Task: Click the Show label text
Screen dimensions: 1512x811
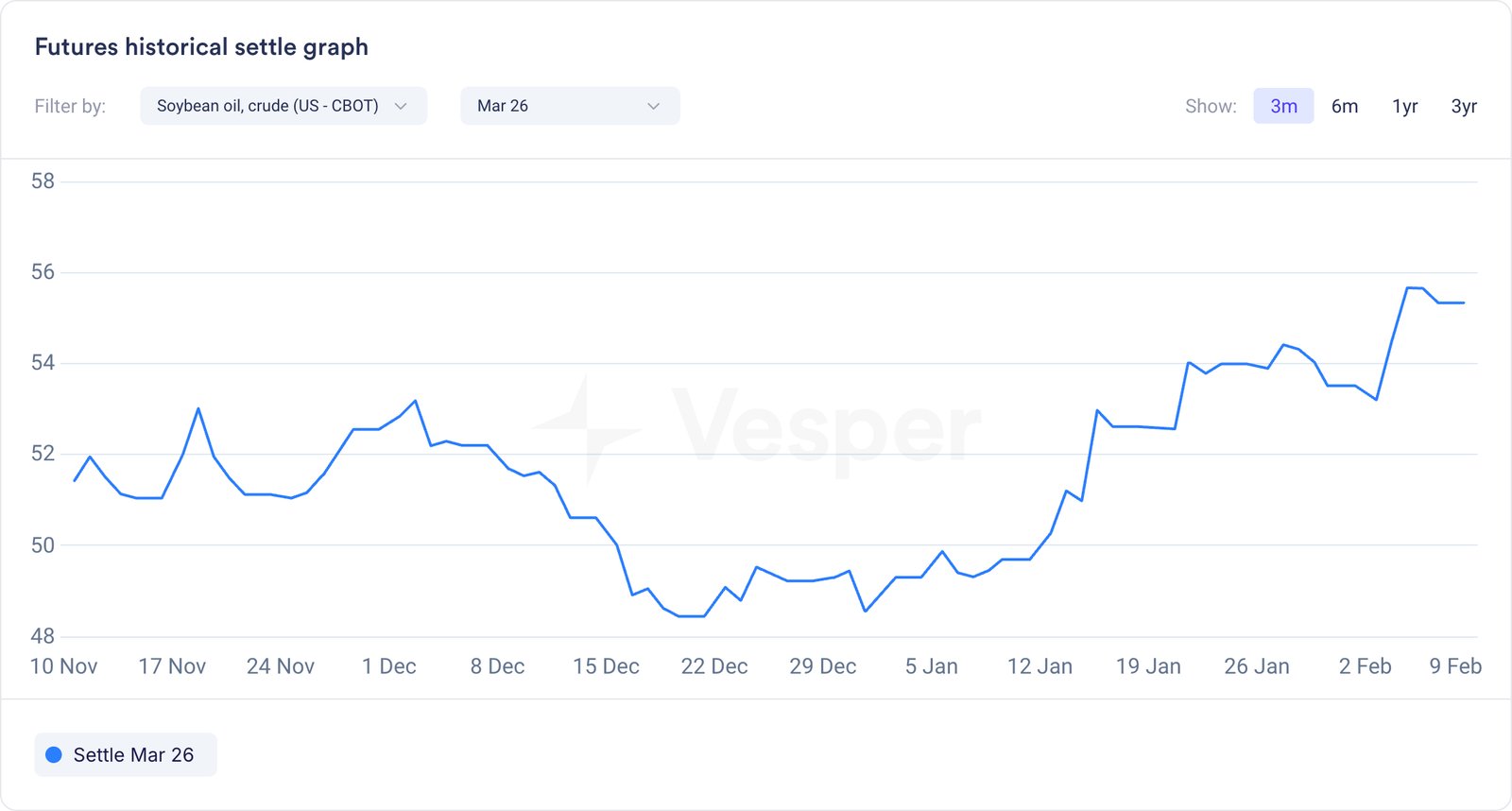Action: [1210, 106]
